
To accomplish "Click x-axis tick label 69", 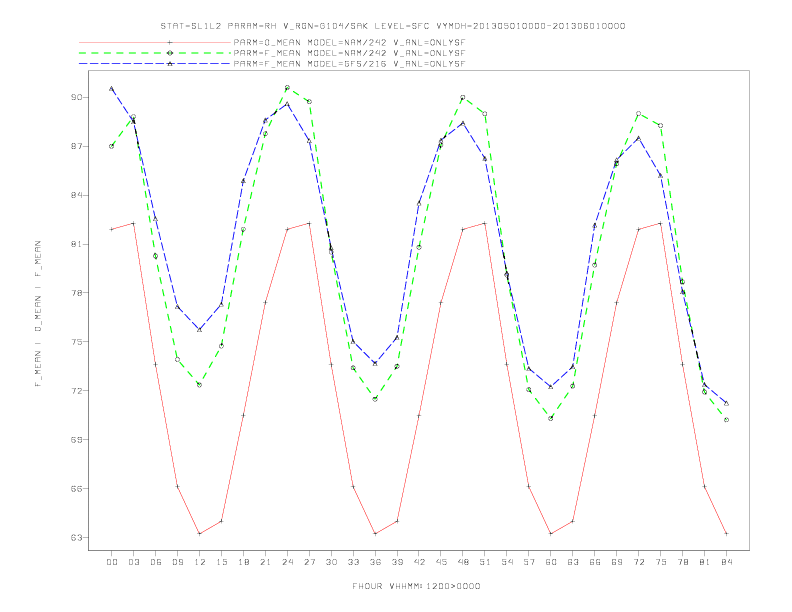I will (617, 562).
